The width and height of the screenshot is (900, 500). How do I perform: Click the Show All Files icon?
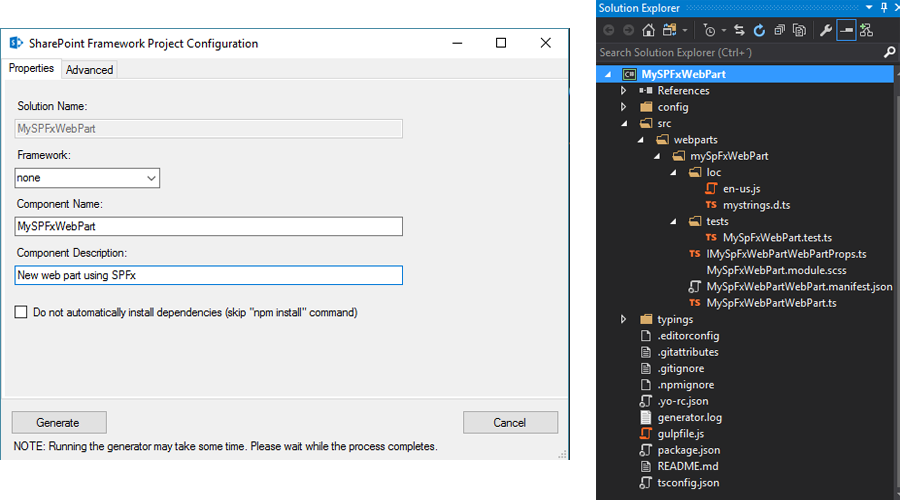coord(799,30)
